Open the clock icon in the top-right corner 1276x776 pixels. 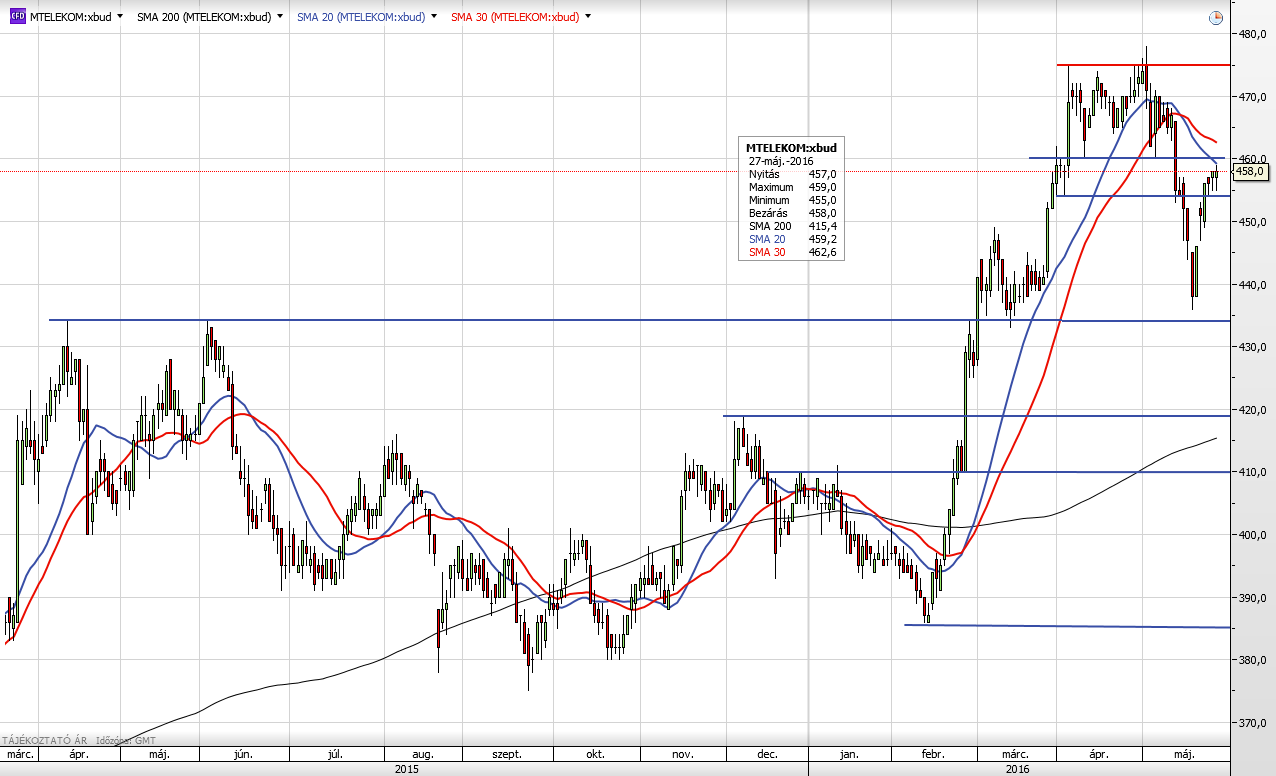click(1215, 18)
